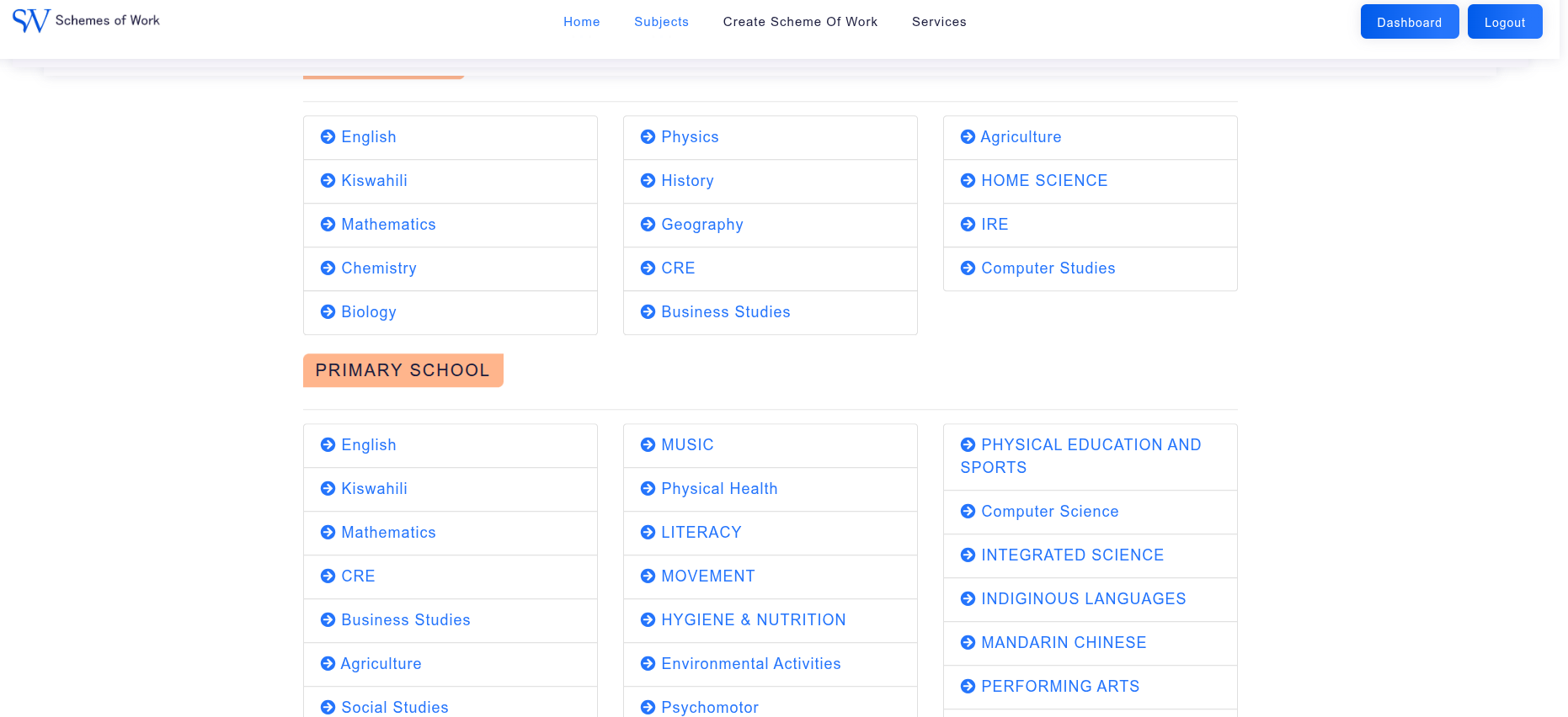
Task: Click the arrow icon beside Geography
Action: (648, 225)
